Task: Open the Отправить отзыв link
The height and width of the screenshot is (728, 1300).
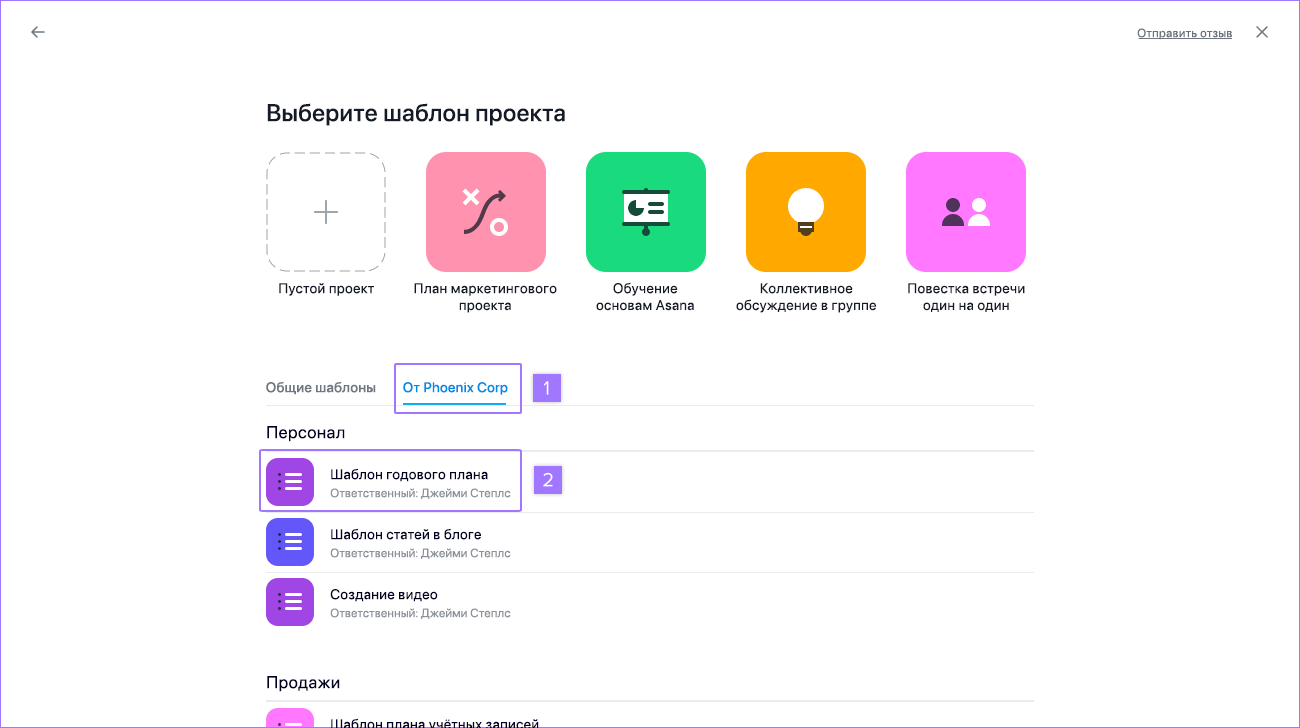Action: (1184, 33)
